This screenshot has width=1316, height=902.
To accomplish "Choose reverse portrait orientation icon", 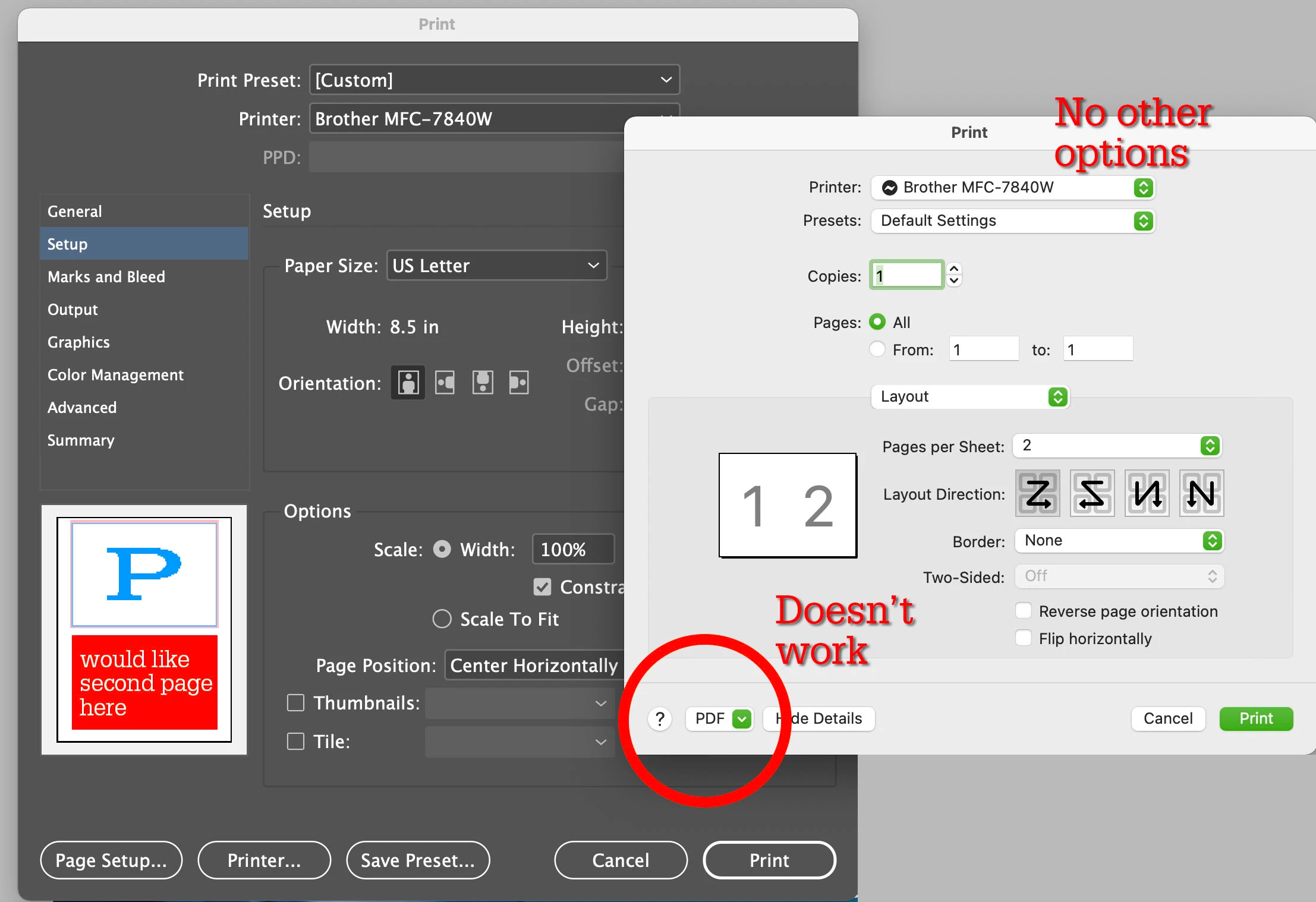I will coord(482,383).
